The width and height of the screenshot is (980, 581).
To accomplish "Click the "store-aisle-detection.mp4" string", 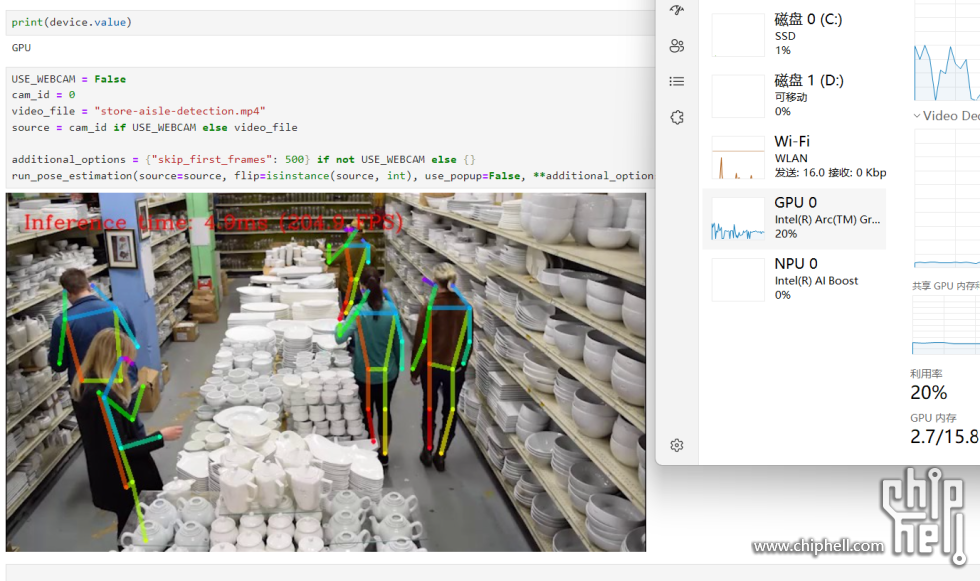I will pyautogui.click(x=180, y=111).
